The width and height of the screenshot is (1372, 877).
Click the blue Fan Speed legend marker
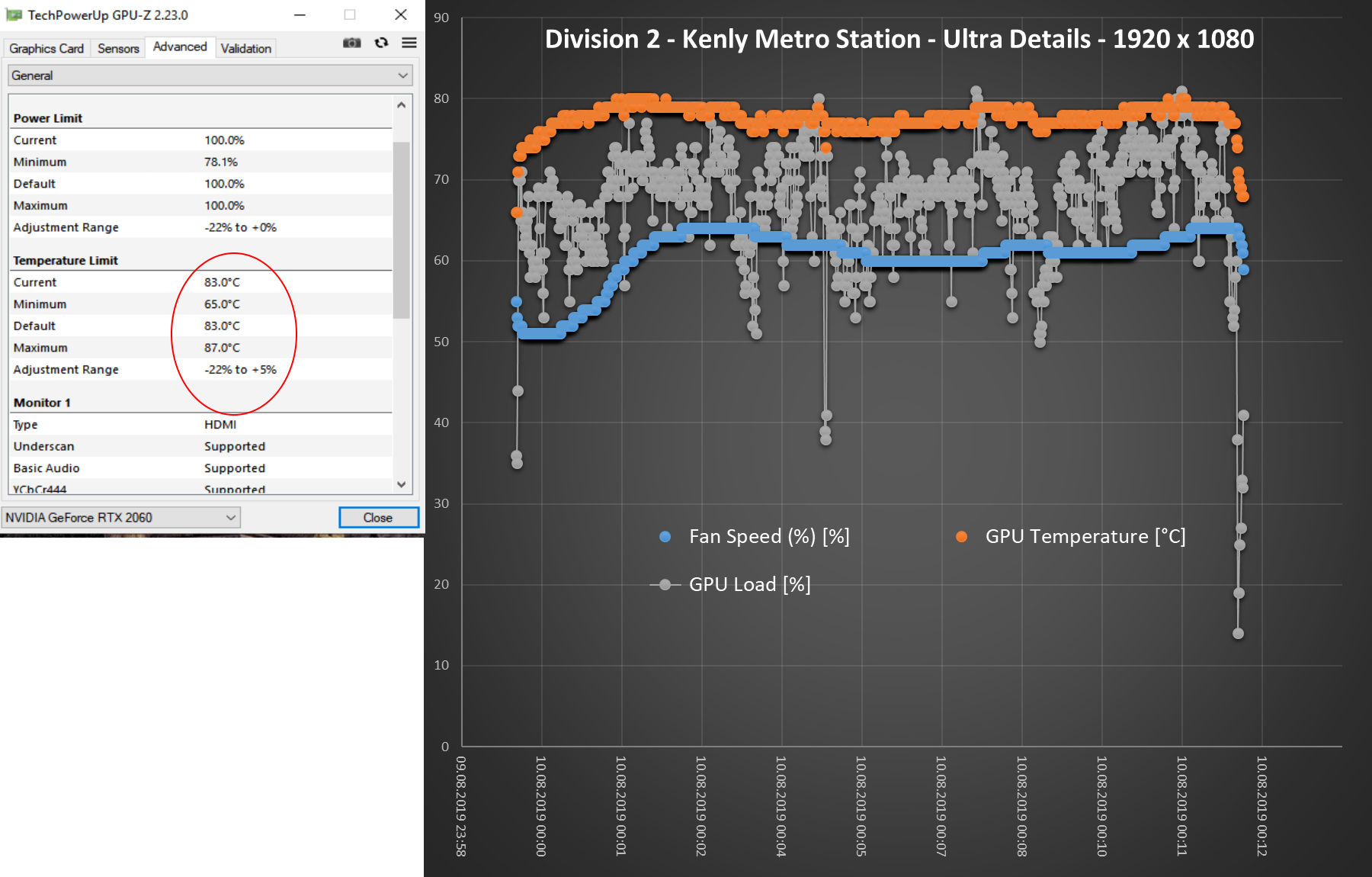(x=665, y=537)
